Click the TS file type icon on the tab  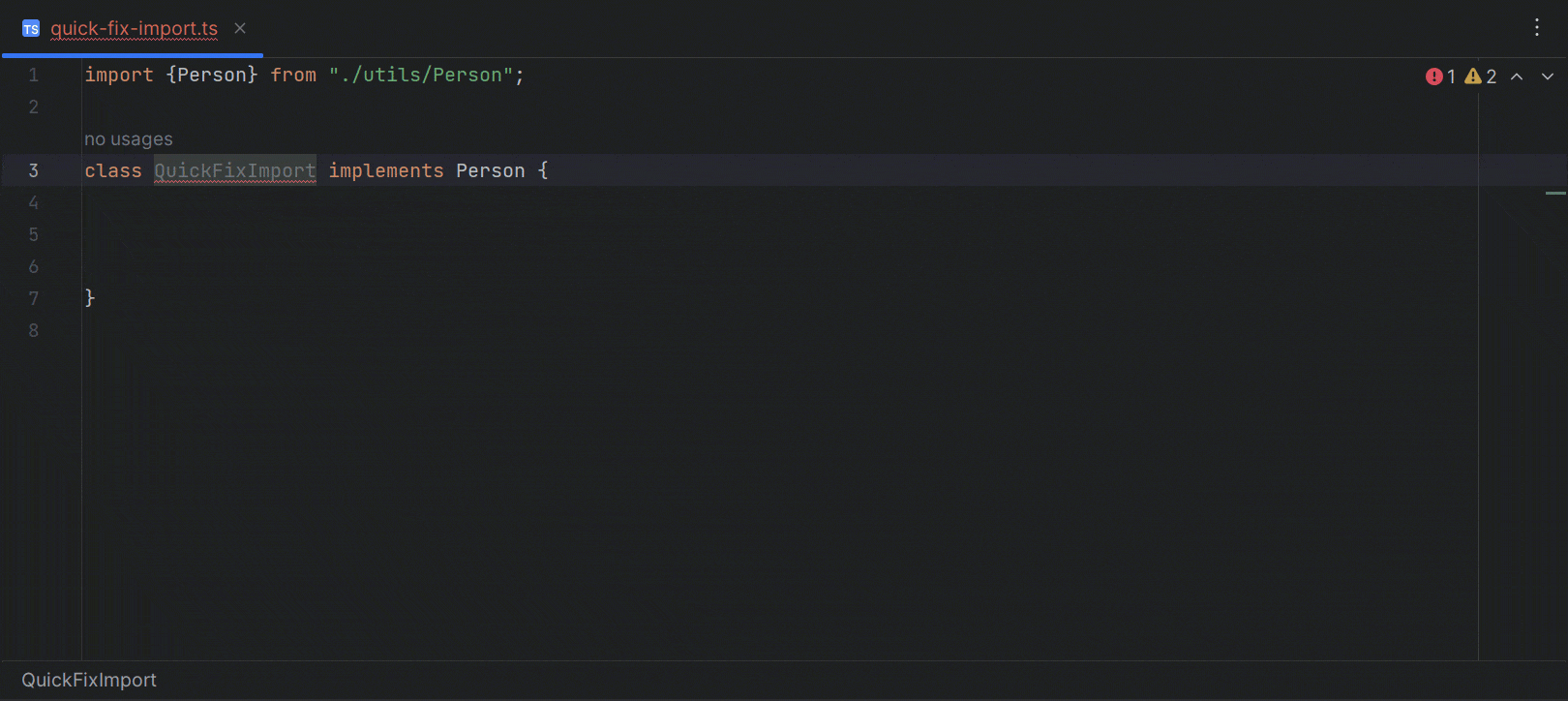click(x=30, y=28)
